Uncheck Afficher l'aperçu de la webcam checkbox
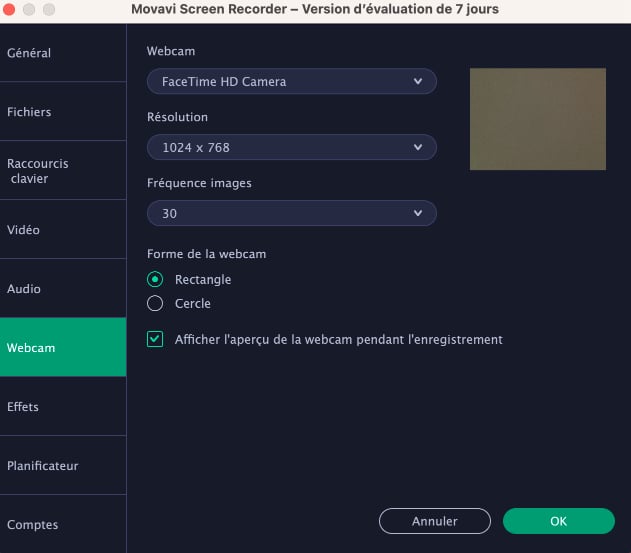The width and height of the screenshot is (631, 553). (x=155, y=339)
